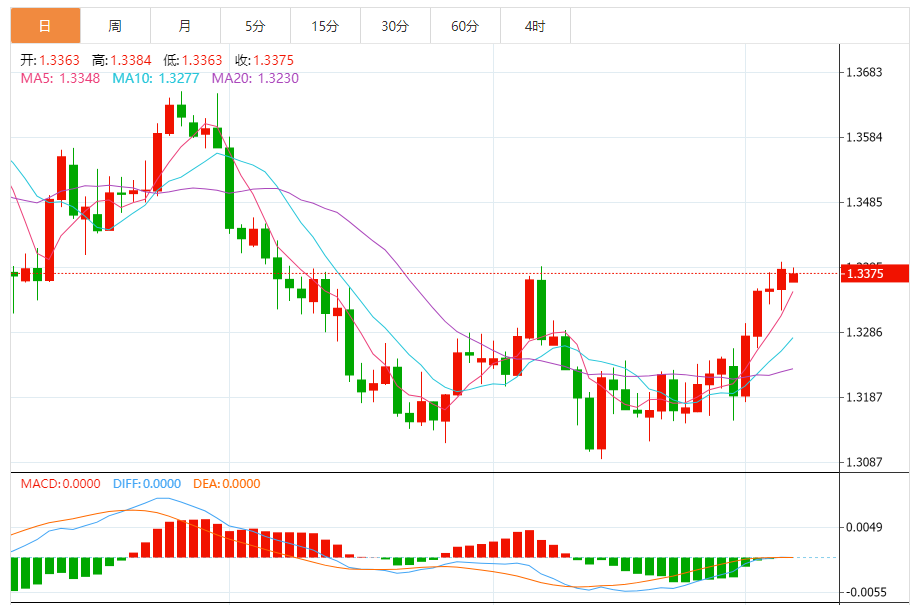Switch to the 周 weekly tab

point(115,26)
